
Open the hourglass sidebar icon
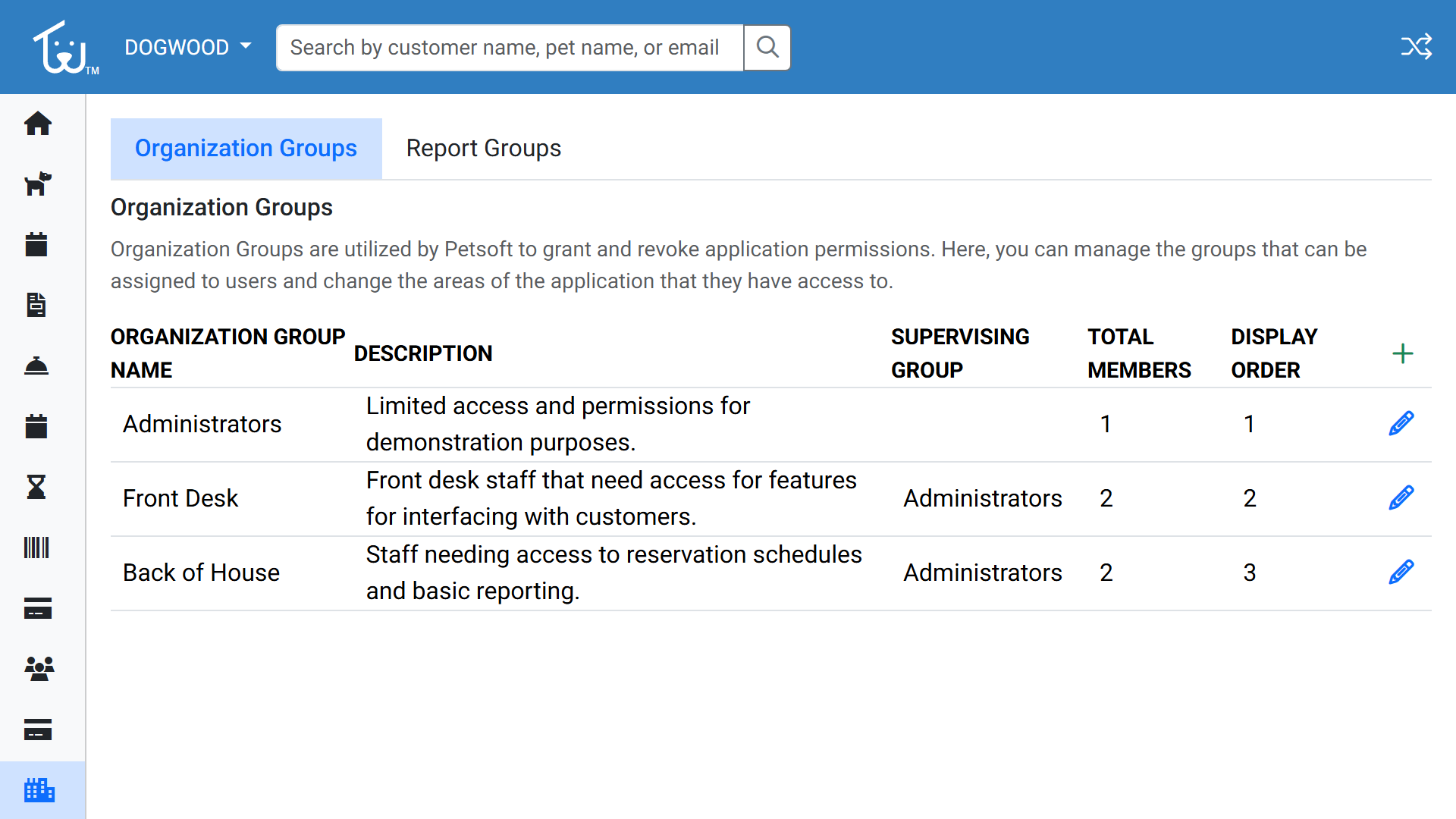click(x=36, y=487)
